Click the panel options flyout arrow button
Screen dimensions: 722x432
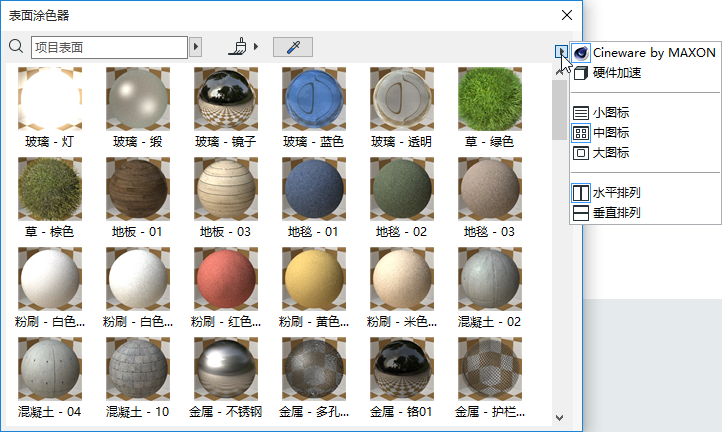[561, 52]
